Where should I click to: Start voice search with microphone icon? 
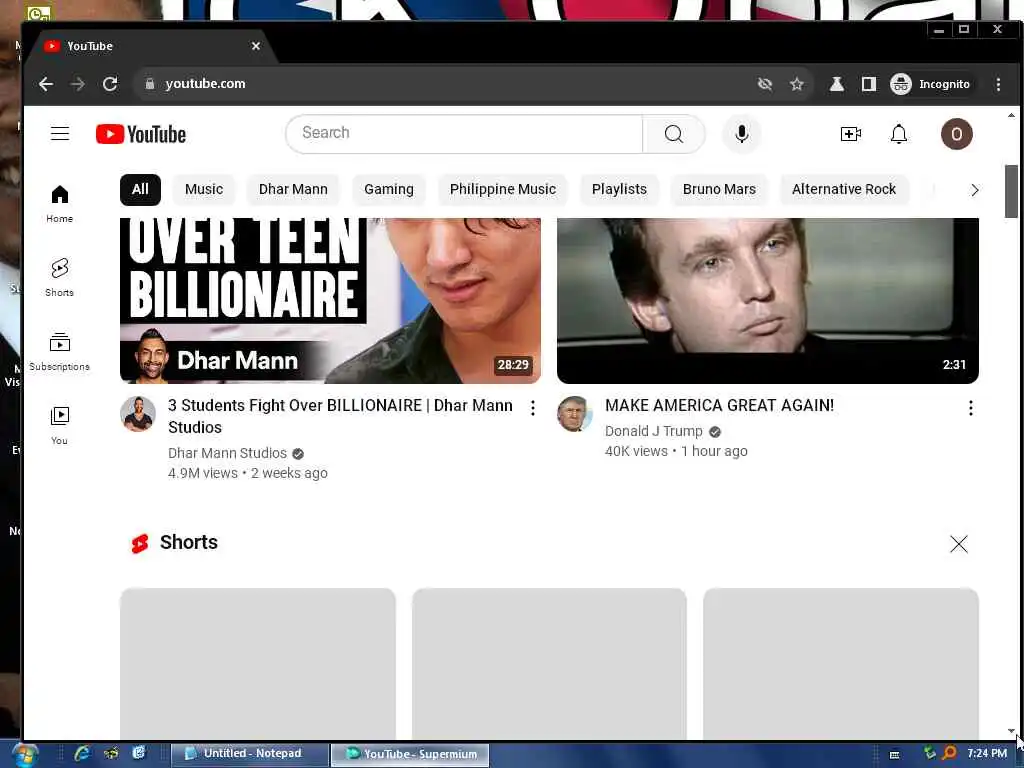[741, 134]
